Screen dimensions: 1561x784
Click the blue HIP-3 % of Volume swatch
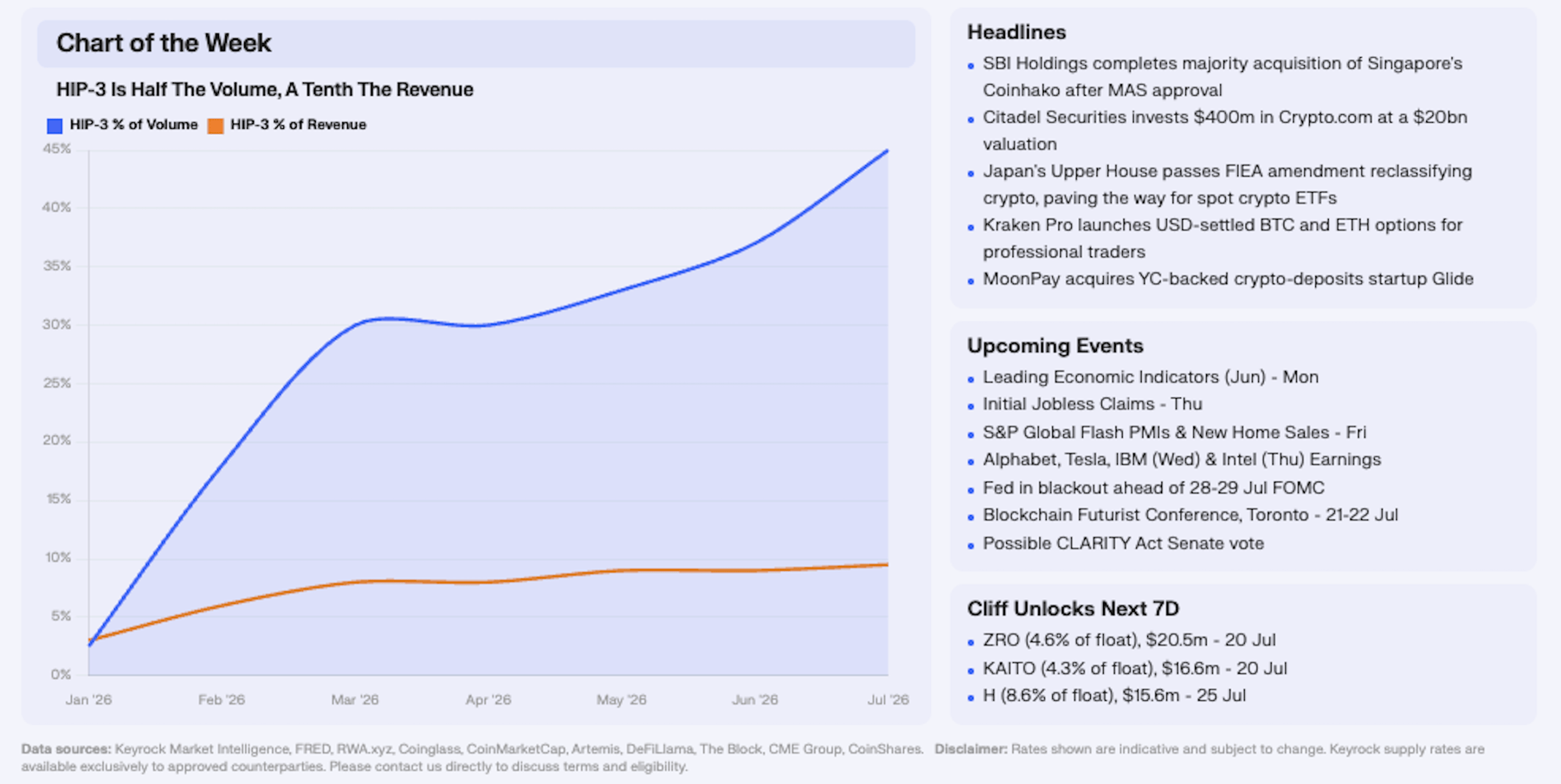pyautogui.click(x=54, y=126)
